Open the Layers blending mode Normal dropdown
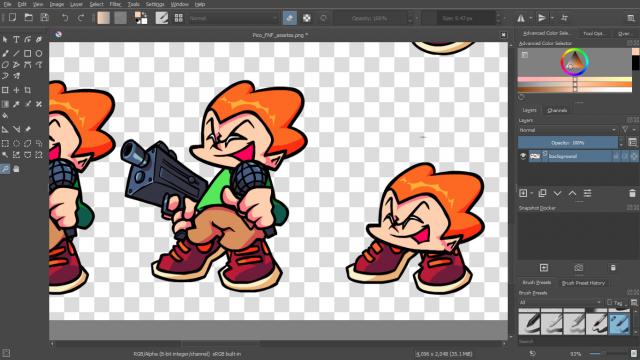 pyautogui.click(x=568, y=130)
